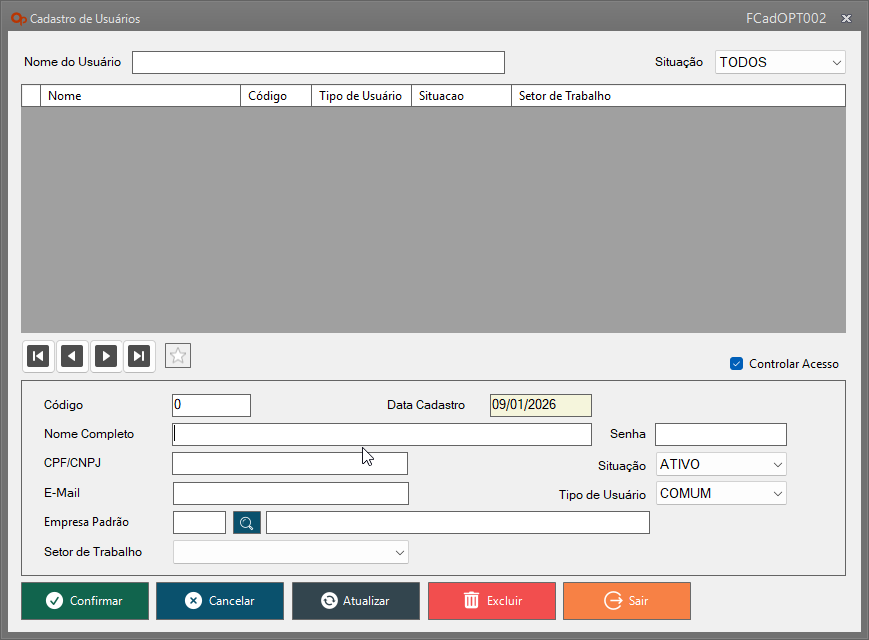The image size is (869, 640).
Task: Toggle the Controlar Acesso checkbox
Action: [x=737, y=364]
